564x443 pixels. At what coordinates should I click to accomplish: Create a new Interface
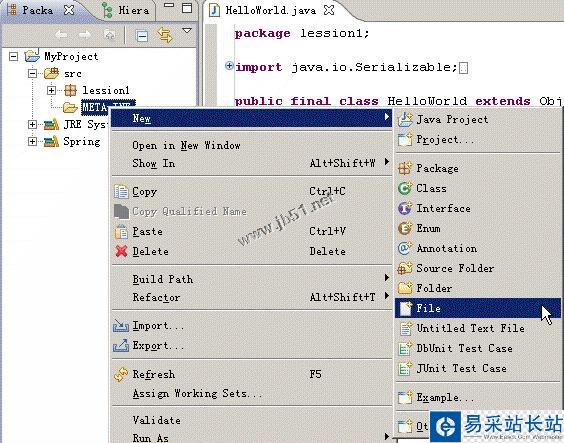pos(478,209)
